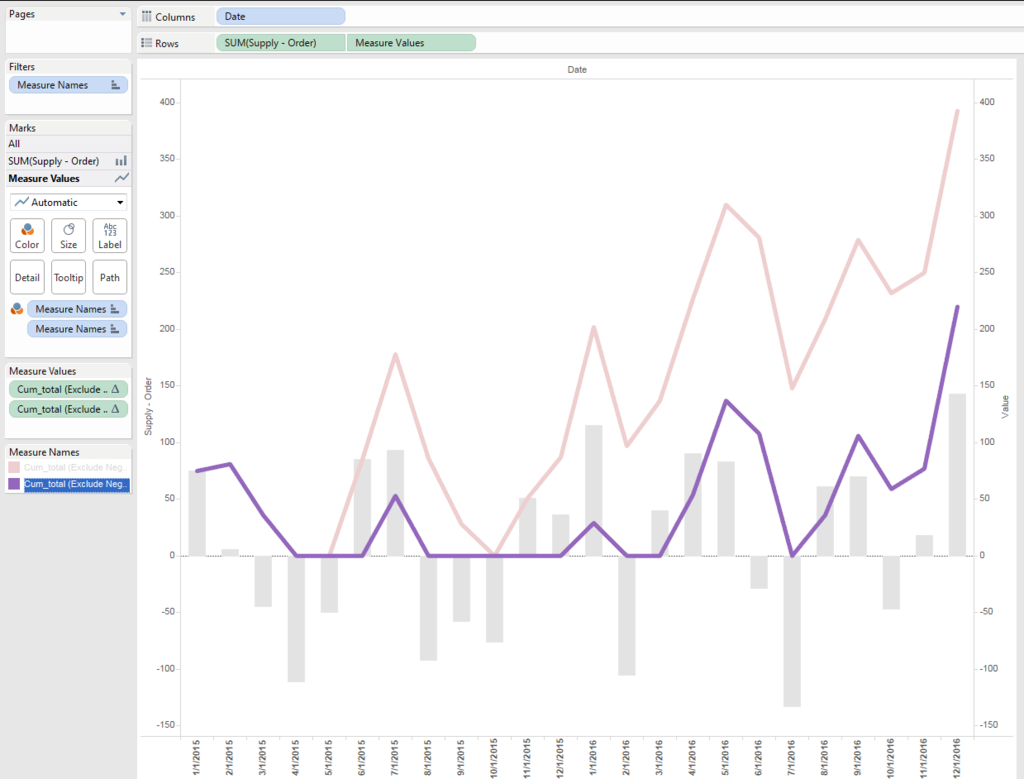Select the Date pill on Columns shelf
1024x779 pixels.
pos(281,17)
